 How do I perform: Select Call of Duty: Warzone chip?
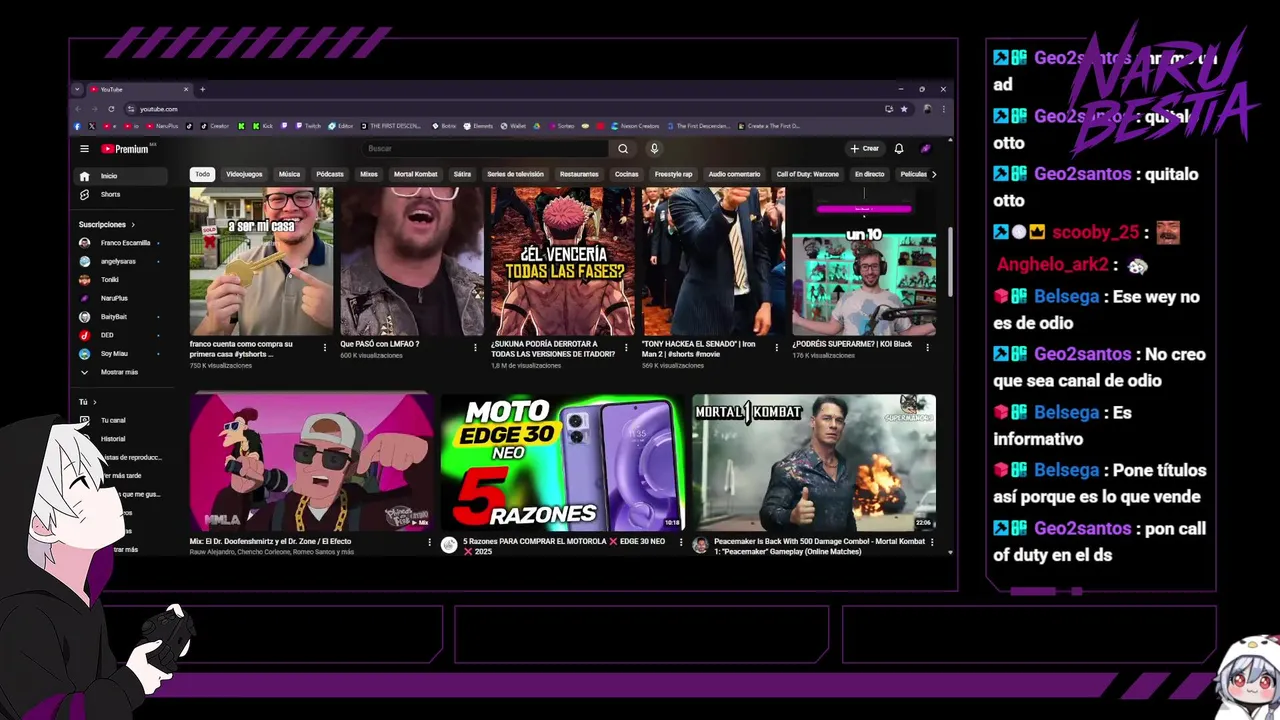[808, 174]
